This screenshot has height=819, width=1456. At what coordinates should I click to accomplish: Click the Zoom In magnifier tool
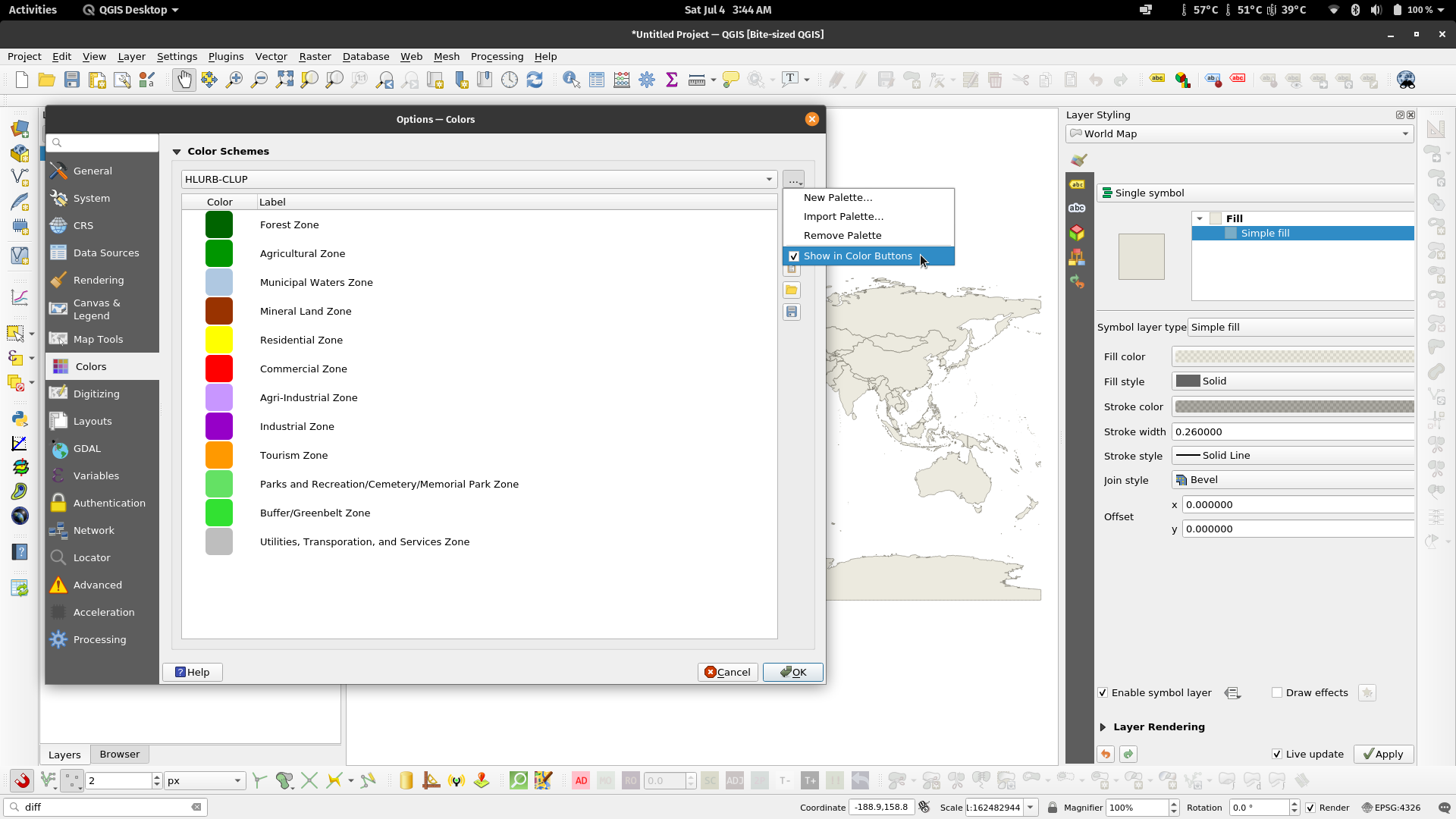pos(234,80)
